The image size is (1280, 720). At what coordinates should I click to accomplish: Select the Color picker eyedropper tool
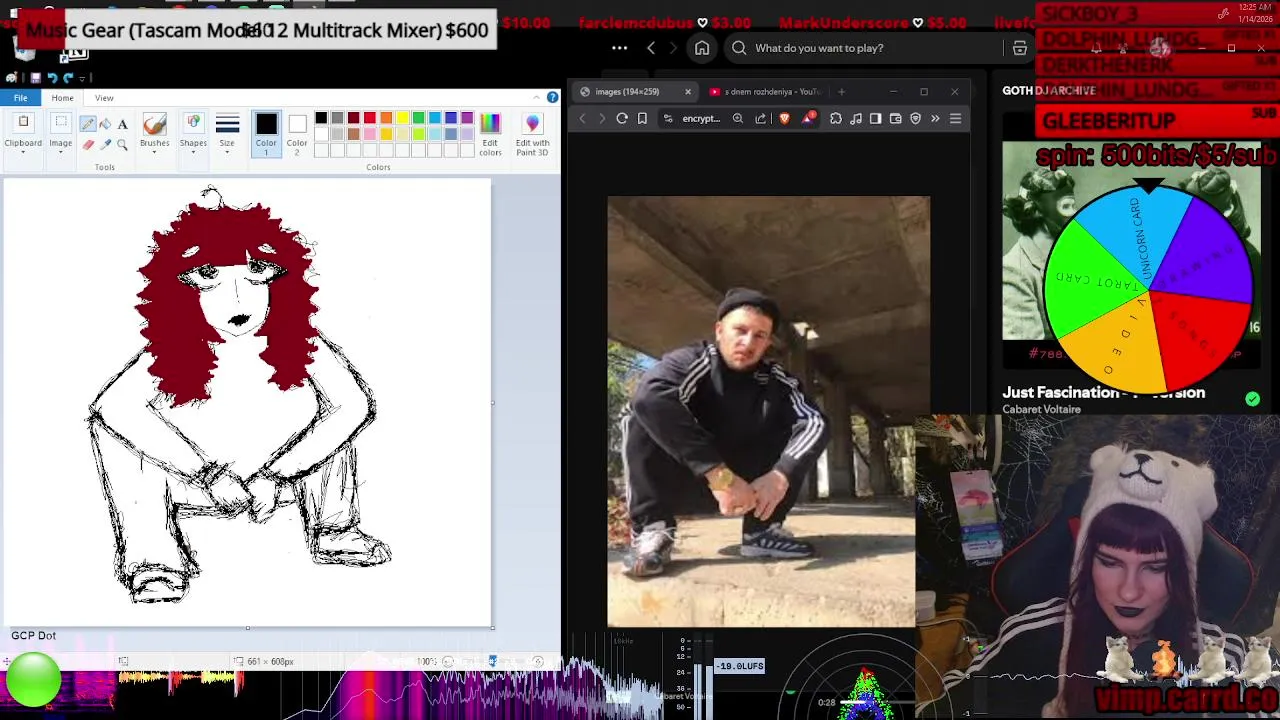105,145
